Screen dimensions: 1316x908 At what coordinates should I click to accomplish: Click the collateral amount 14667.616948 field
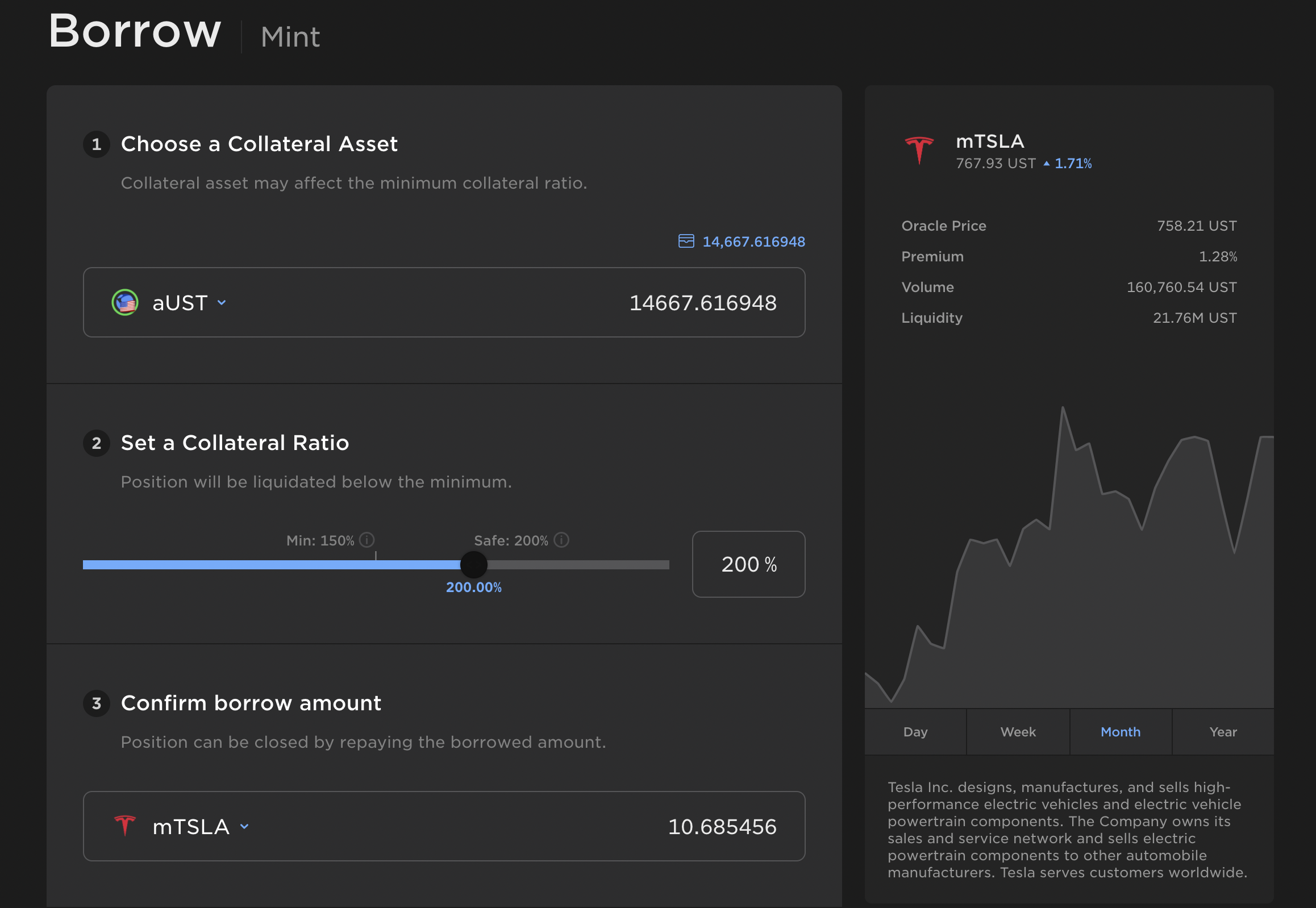coord(702,303)
